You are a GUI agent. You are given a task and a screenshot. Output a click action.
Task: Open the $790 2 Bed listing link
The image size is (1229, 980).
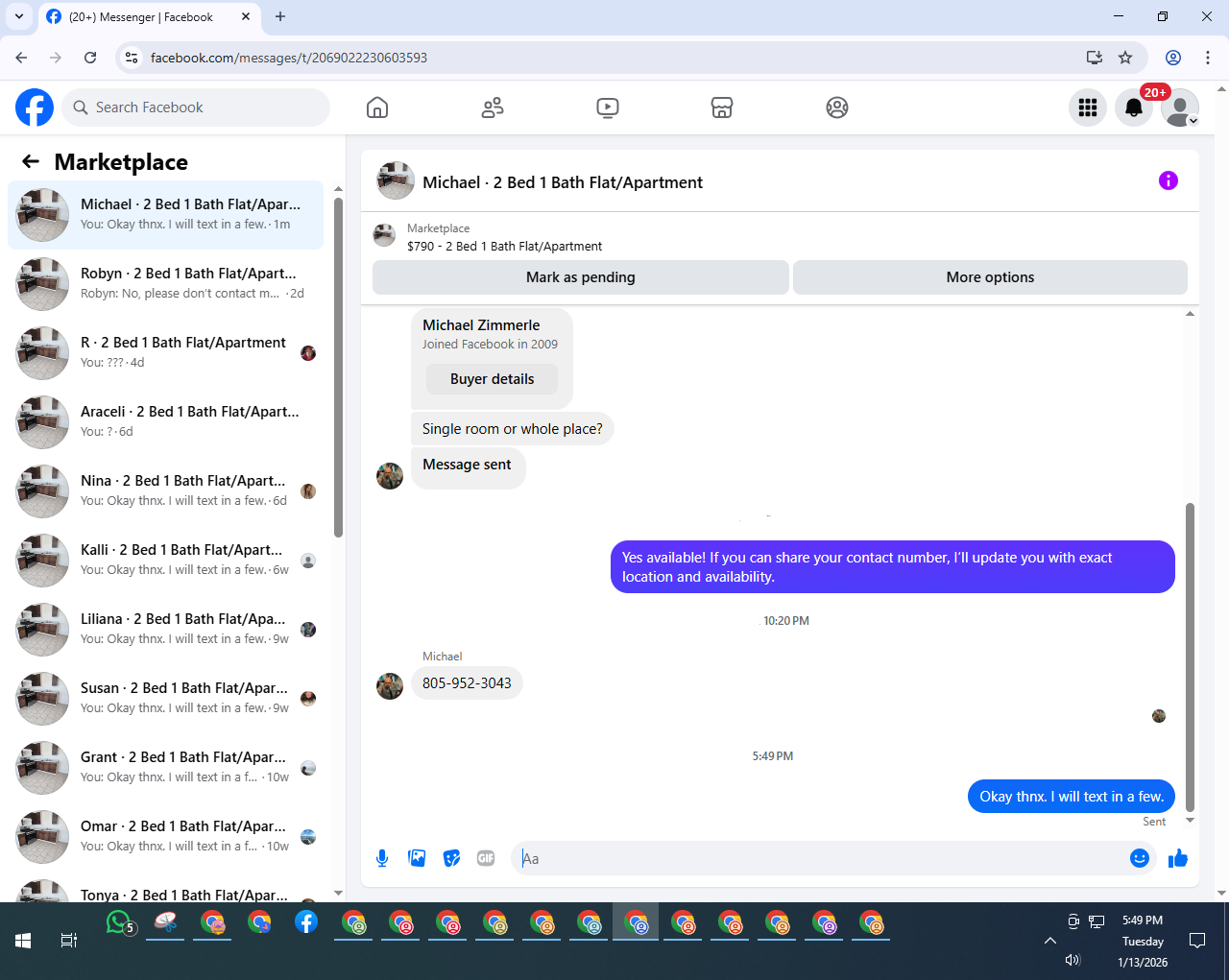(x=504, y=247)
